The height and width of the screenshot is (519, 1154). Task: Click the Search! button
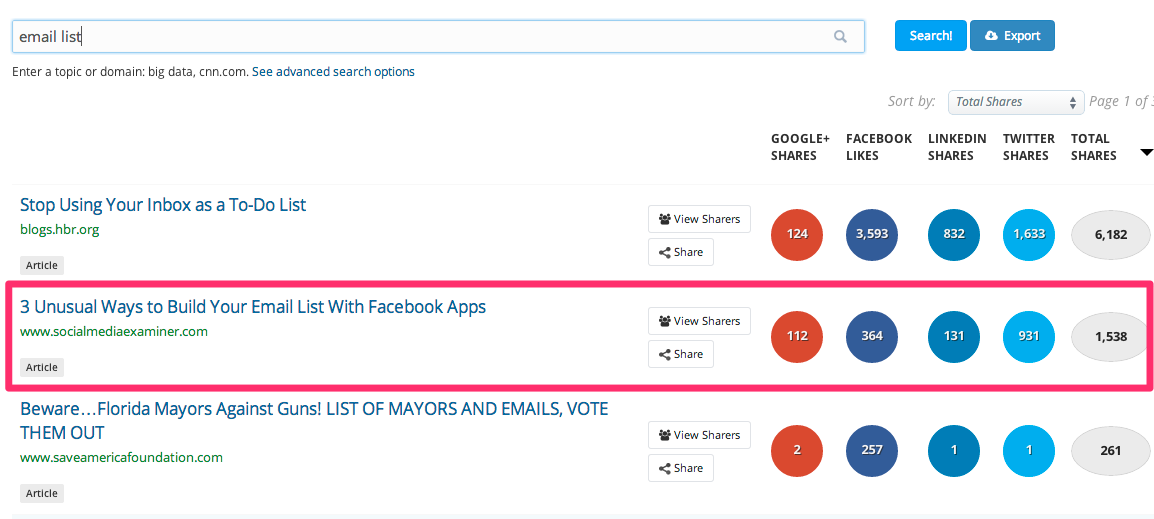930,35
